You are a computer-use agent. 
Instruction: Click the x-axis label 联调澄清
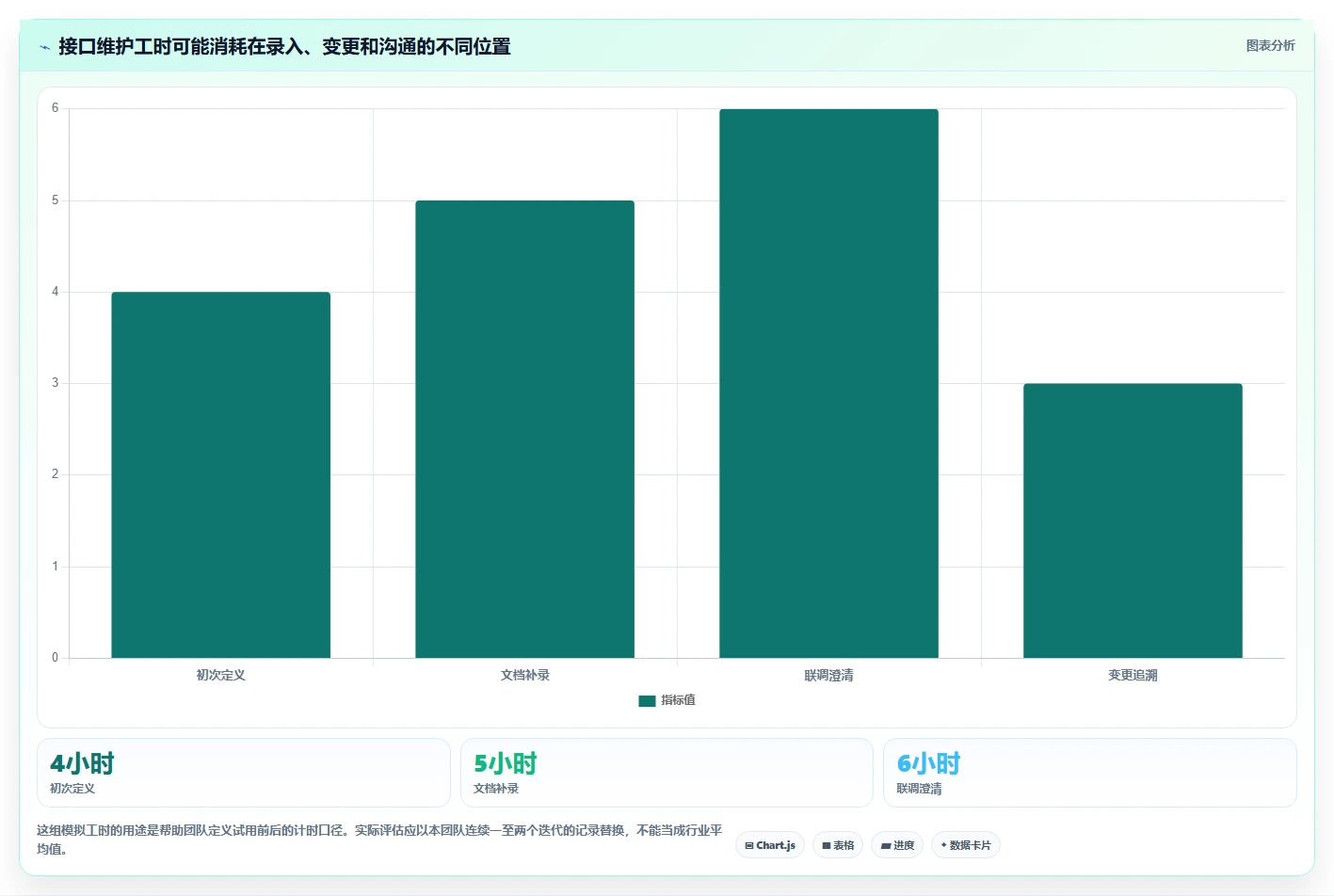pos(828,675)
